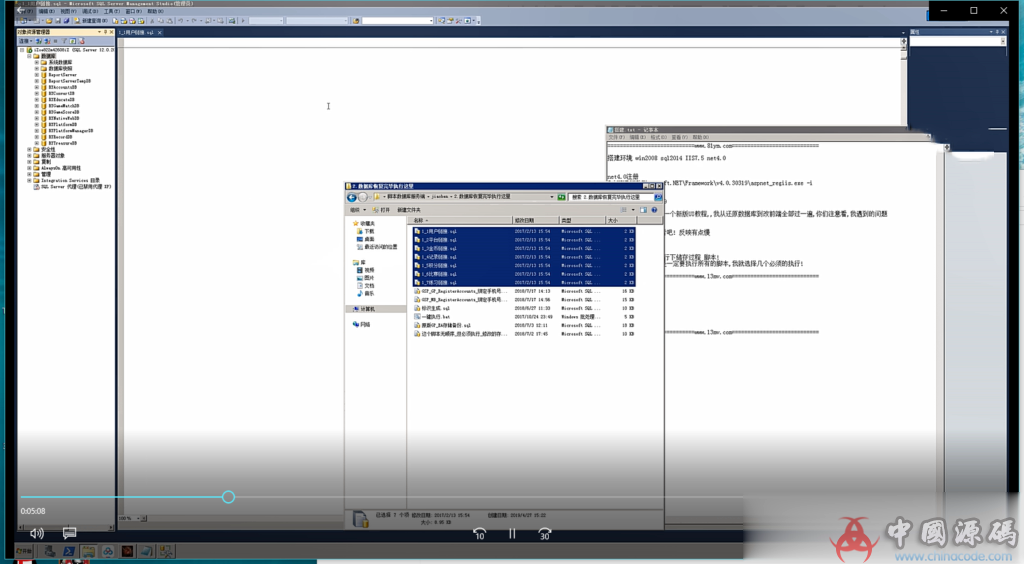Image resolution: width=1024 pixels, height=564 pixels.
Task: Click the volume speaker icon
Action: (x=37, y=533)
